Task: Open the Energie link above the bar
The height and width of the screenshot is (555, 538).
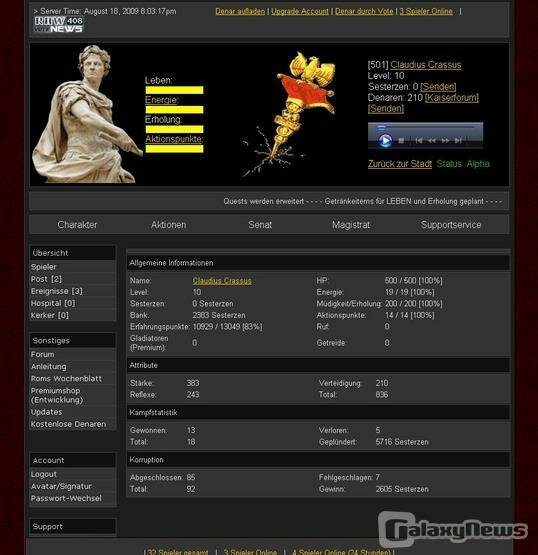Action: pos(161,100)
